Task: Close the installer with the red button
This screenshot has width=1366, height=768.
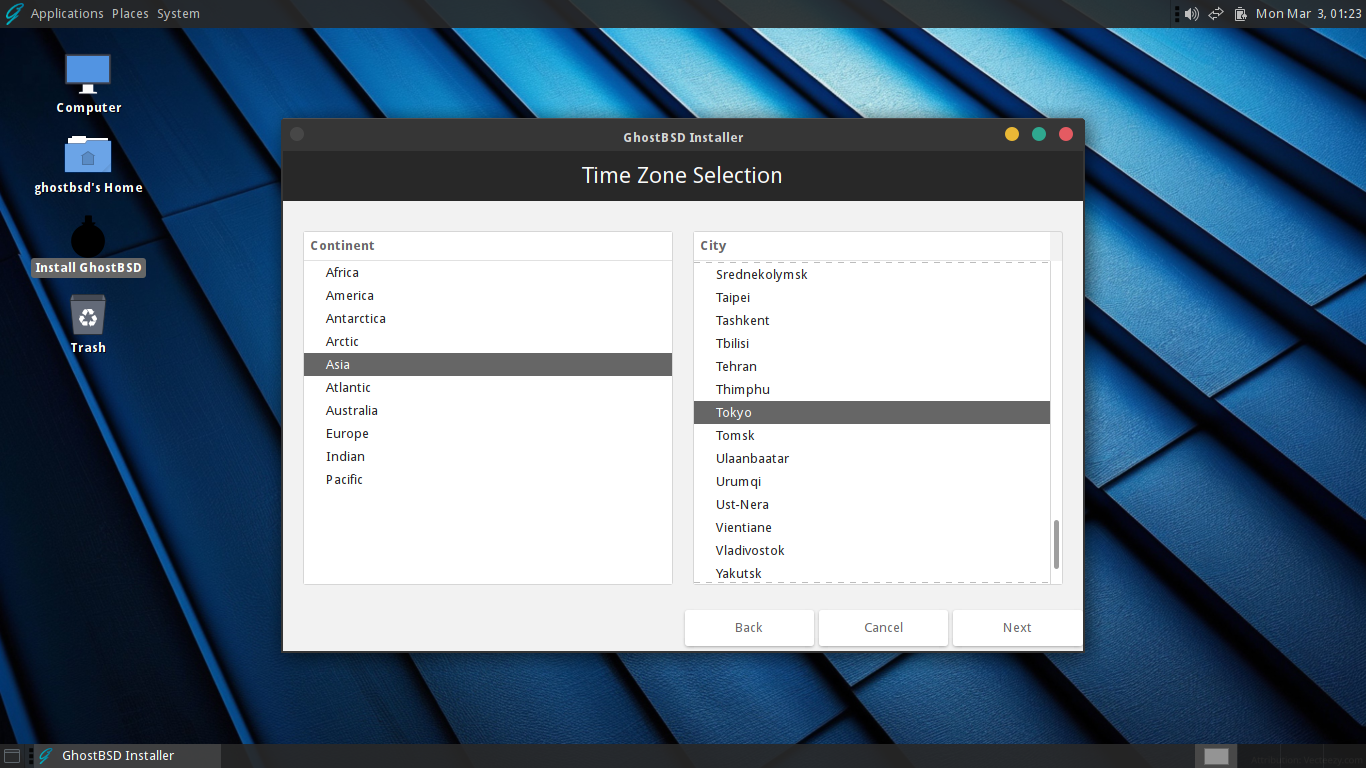Action: pos(1066,134)
